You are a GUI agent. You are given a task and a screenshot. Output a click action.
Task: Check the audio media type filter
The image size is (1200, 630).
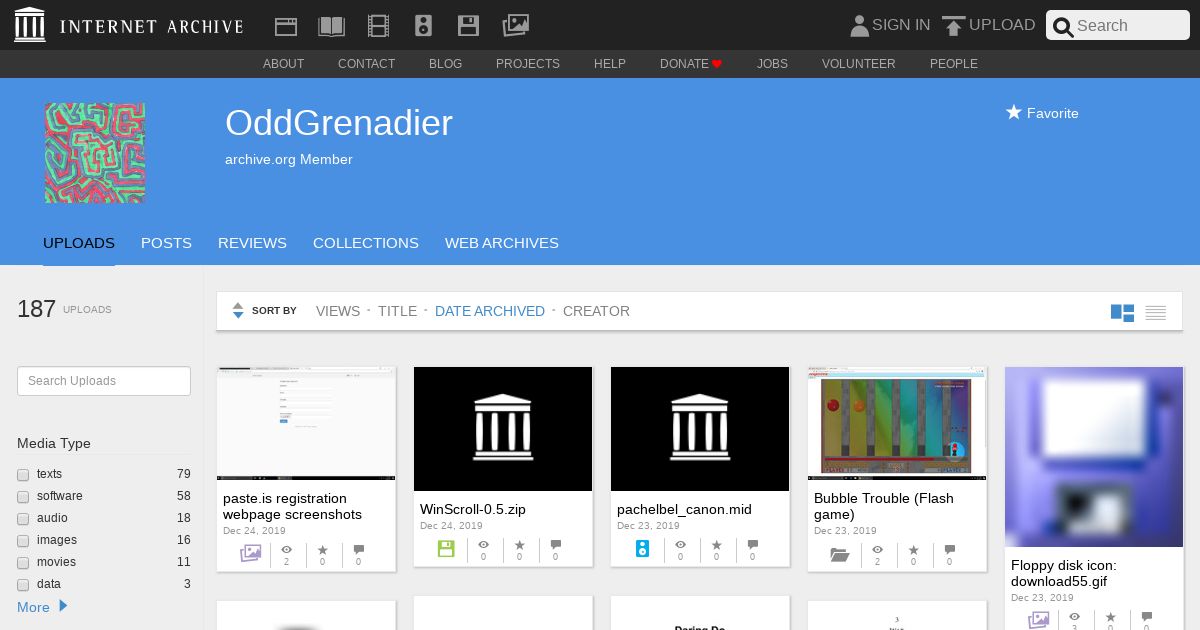23,519
